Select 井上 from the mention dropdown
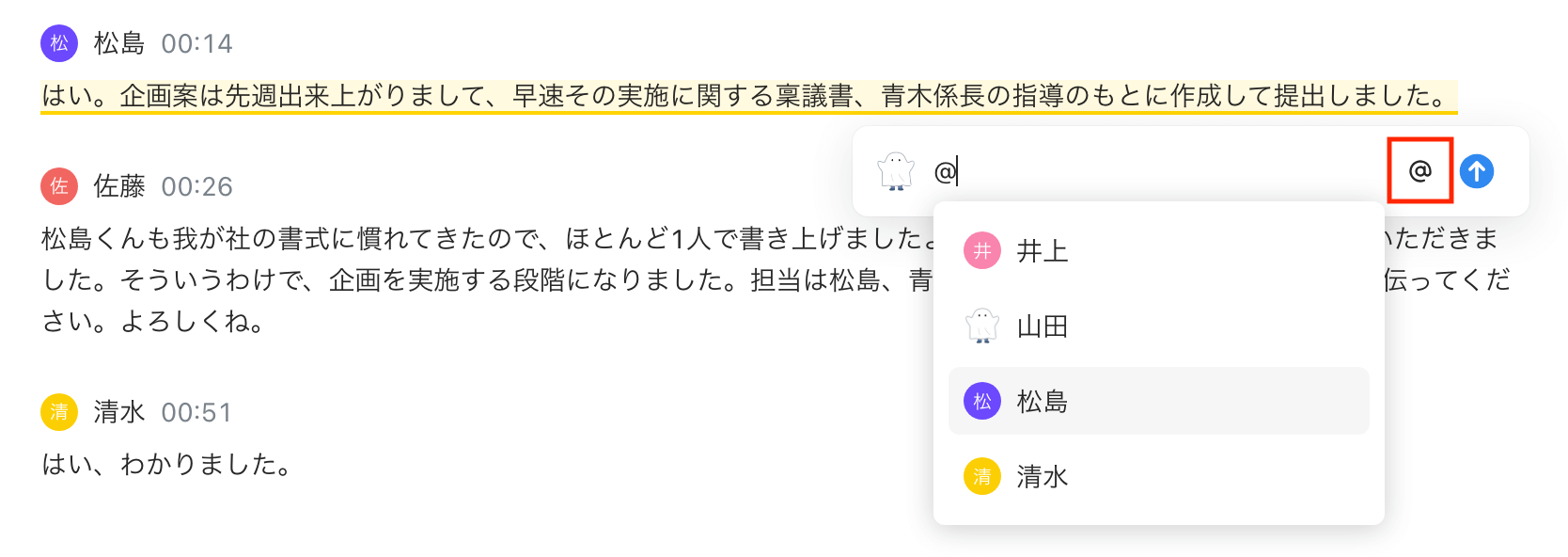Image resolution: width=1568 pixels, height=557 pixels. 1043,250
